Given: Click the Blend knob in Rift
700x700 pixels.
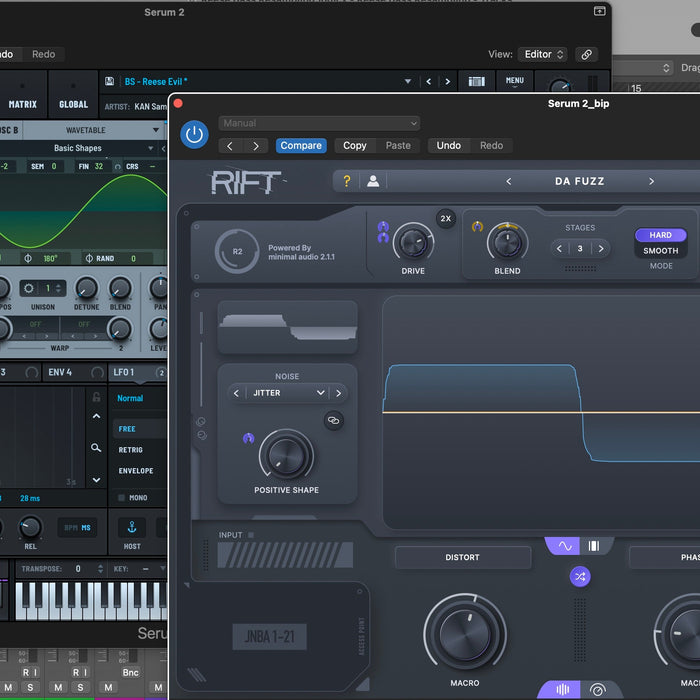Looking at the screenshot, I should tap(507, 242).
